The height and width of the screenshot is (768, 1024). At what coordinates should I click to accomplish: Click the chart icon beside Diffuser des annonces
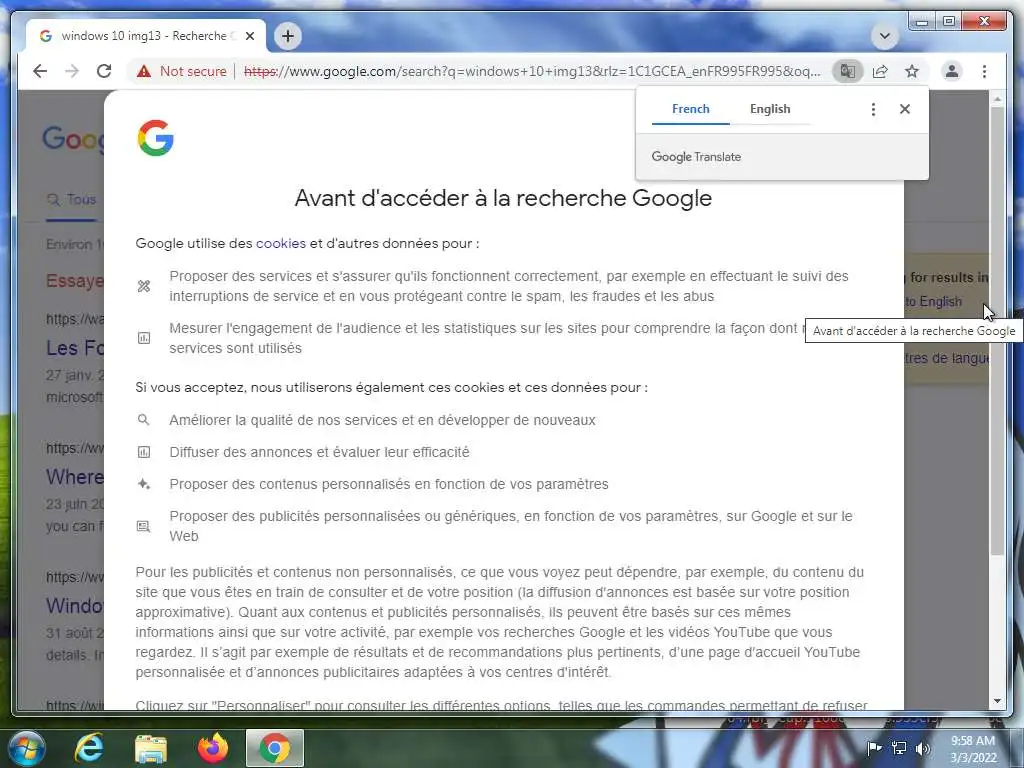click(144, 452)
